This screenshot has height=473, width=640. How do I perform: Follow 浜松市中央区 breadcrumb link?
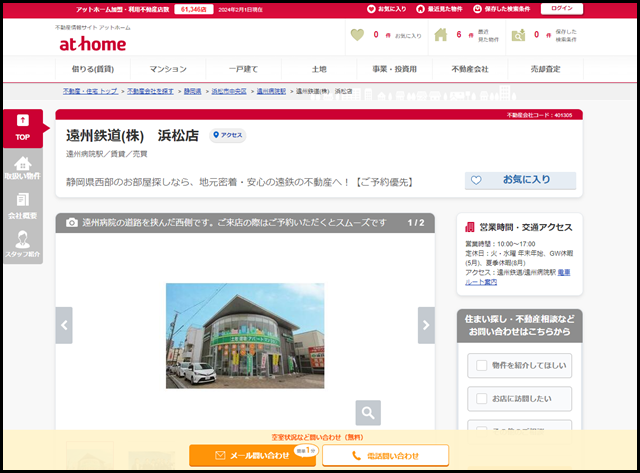229,91
